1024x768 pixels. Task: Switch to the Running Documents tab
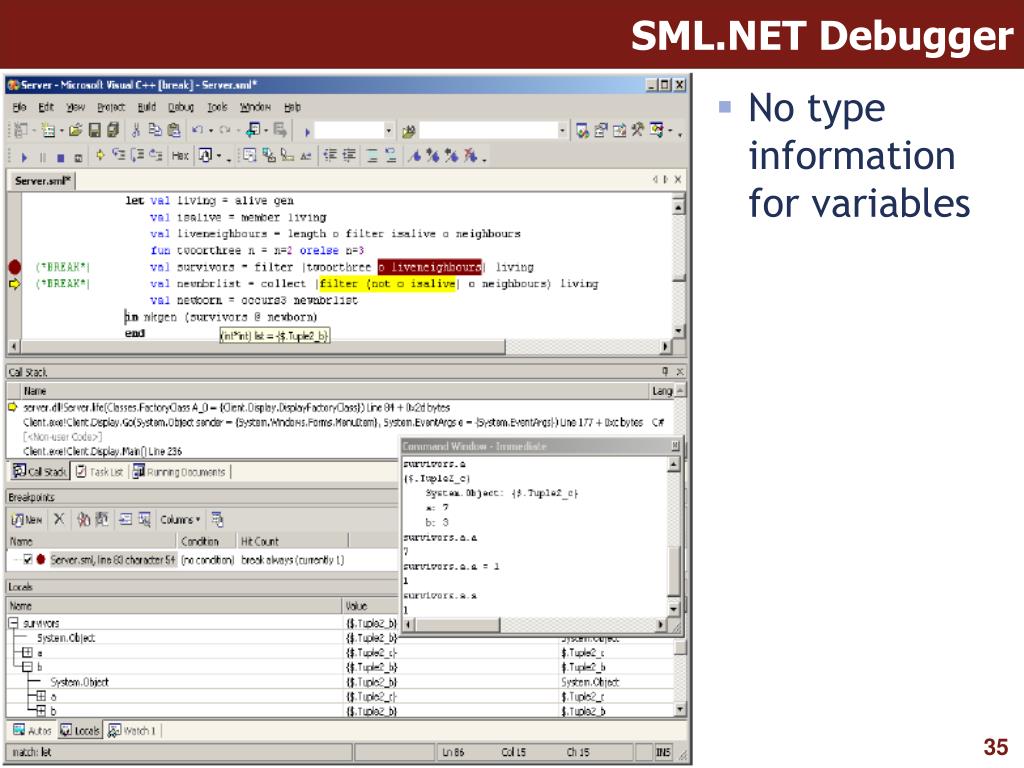(x=180, y=472)
